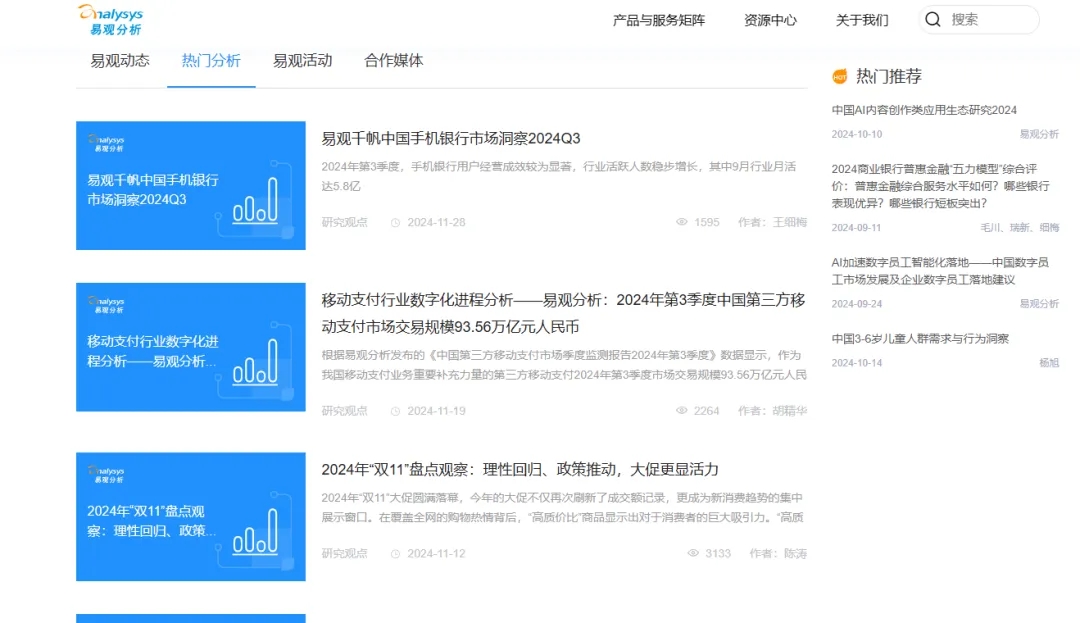Open the 关于我们 navigation menu
This screenshot has width=1080, height=623.
pos(862,20)
